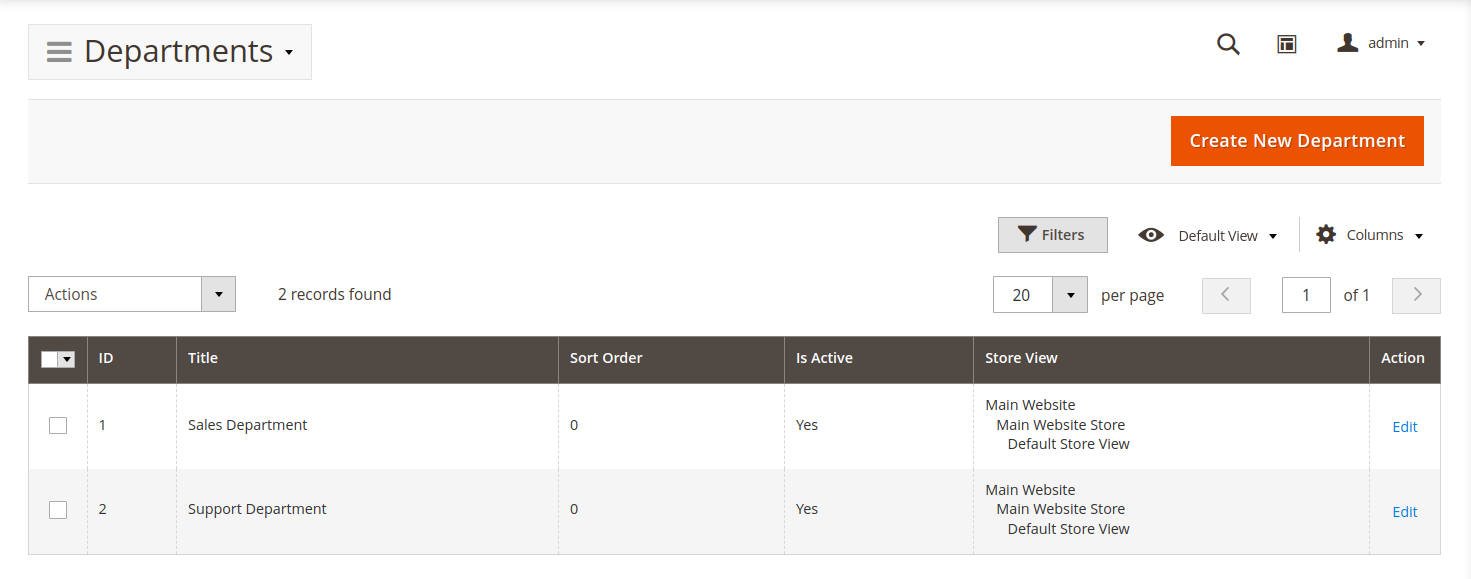Sort by the Sort Order column header
This screenshot has width=1471, height=579.
pos(606,358)
